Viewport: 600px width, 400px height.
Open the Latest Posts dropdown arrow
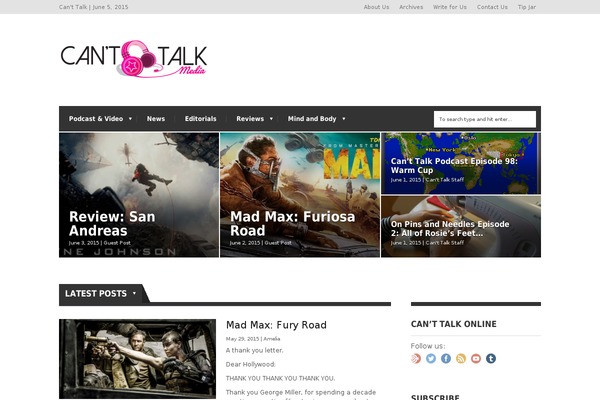[134, 293]
